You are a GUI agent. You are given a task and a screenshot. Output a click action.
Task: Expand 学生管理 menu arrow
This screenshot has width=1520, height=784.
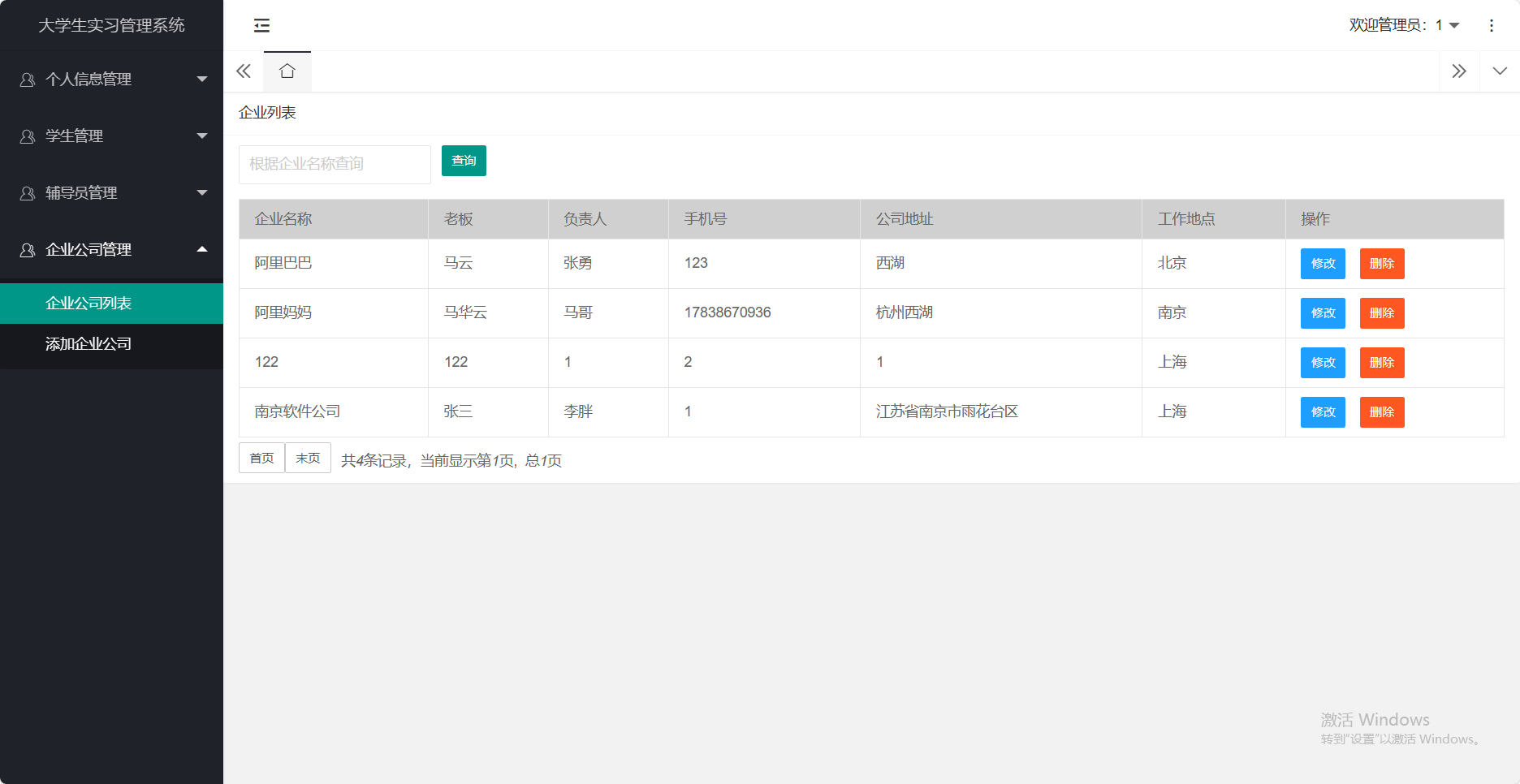tap(202, 136)
